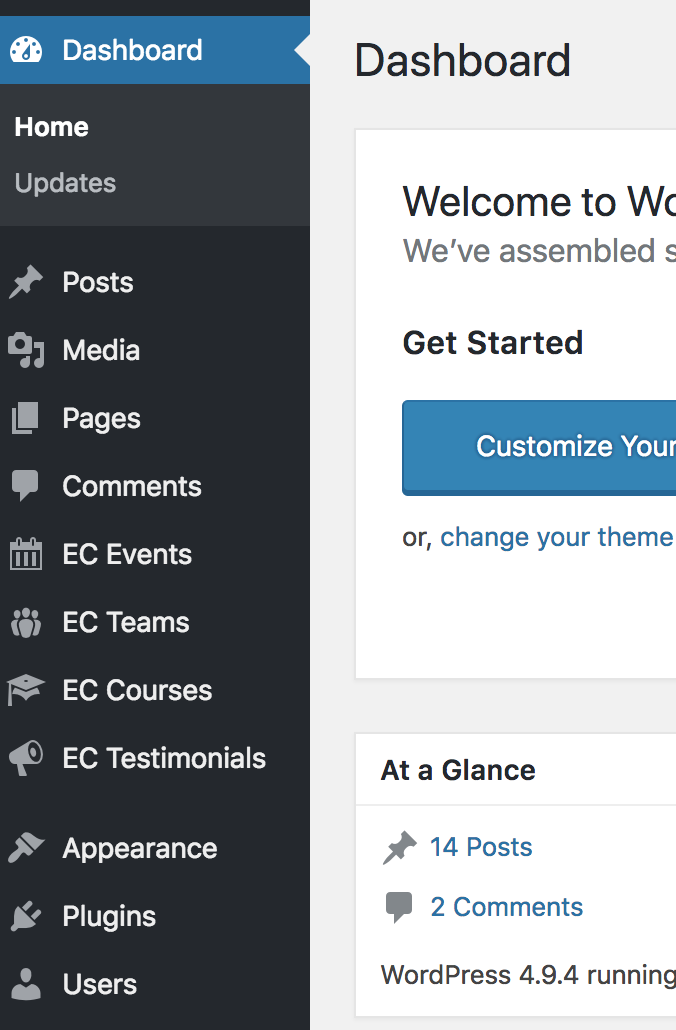Click the Customize Your Site button

[x=539, y=447]
